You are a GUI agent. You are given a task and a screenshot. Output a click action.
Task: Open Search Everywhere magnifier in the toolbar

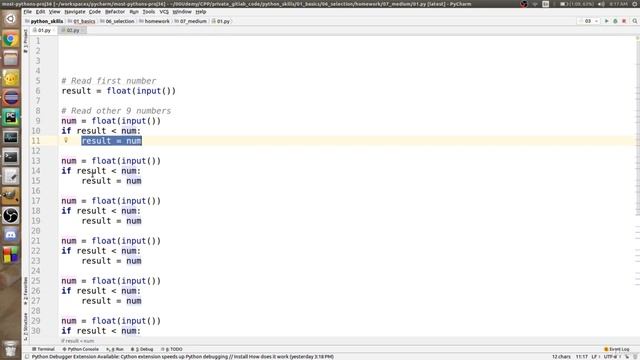click(635, 21)
